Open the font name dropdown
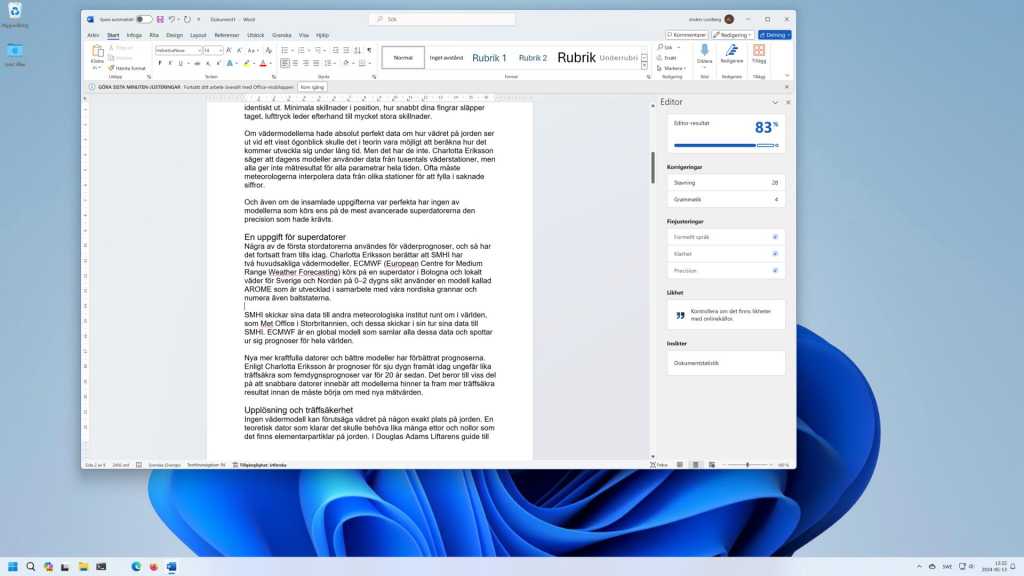 coord(199,50)
